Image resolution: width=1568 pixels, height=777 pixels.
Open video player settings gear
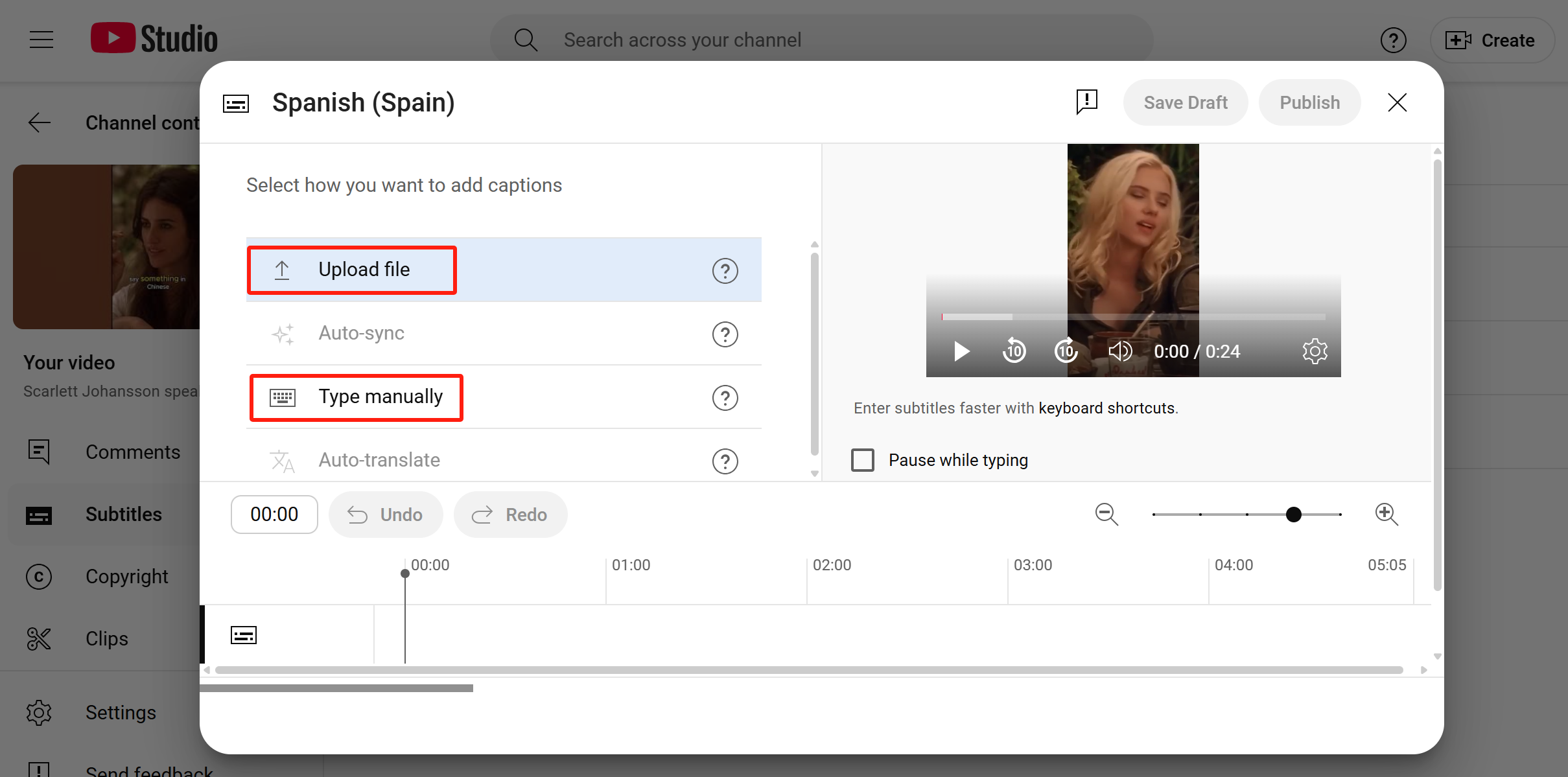point(1315,351)
